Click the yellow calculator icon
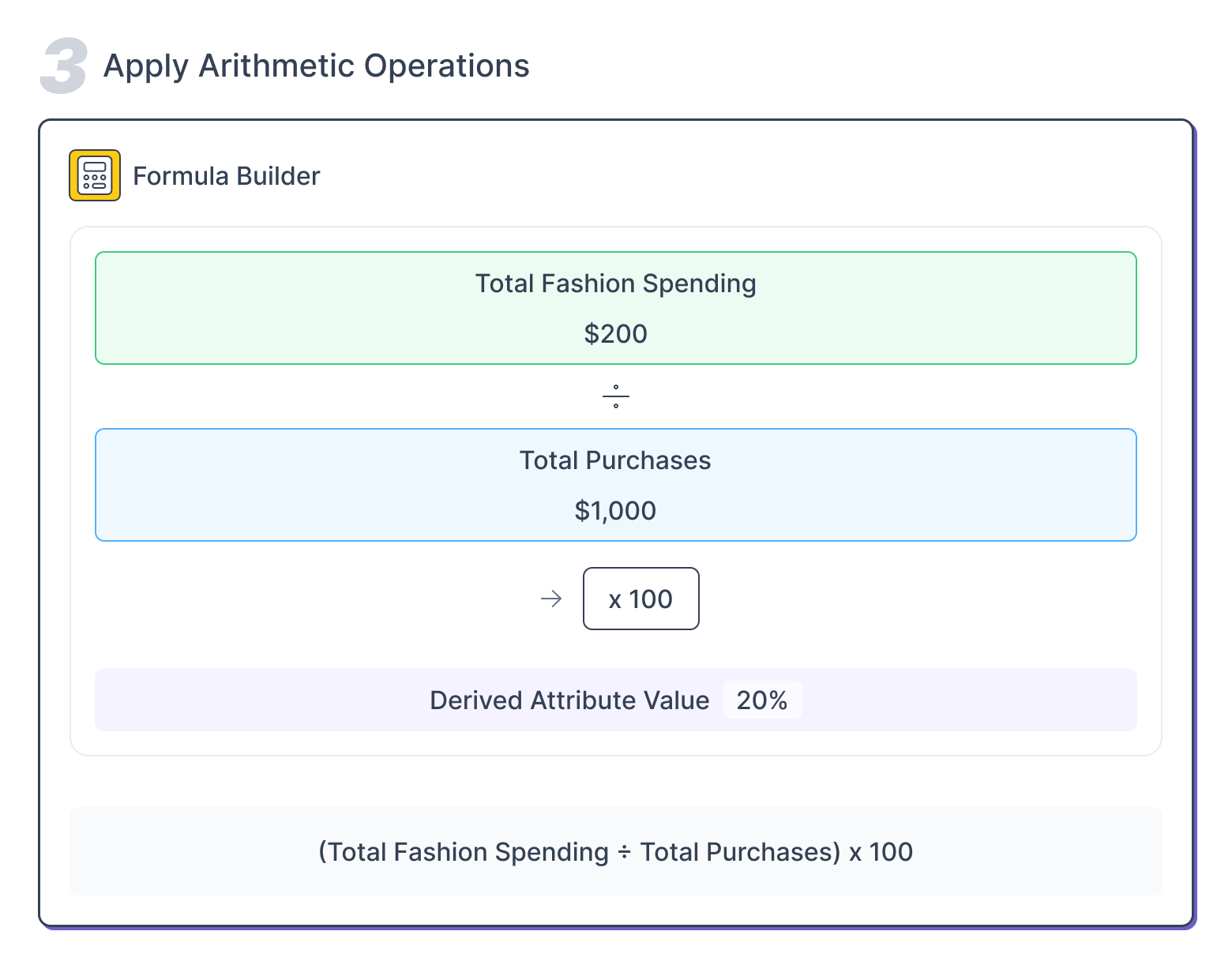Image resolution: width=1232 pixels, height=965 pixels. click(x=95, y=175)
